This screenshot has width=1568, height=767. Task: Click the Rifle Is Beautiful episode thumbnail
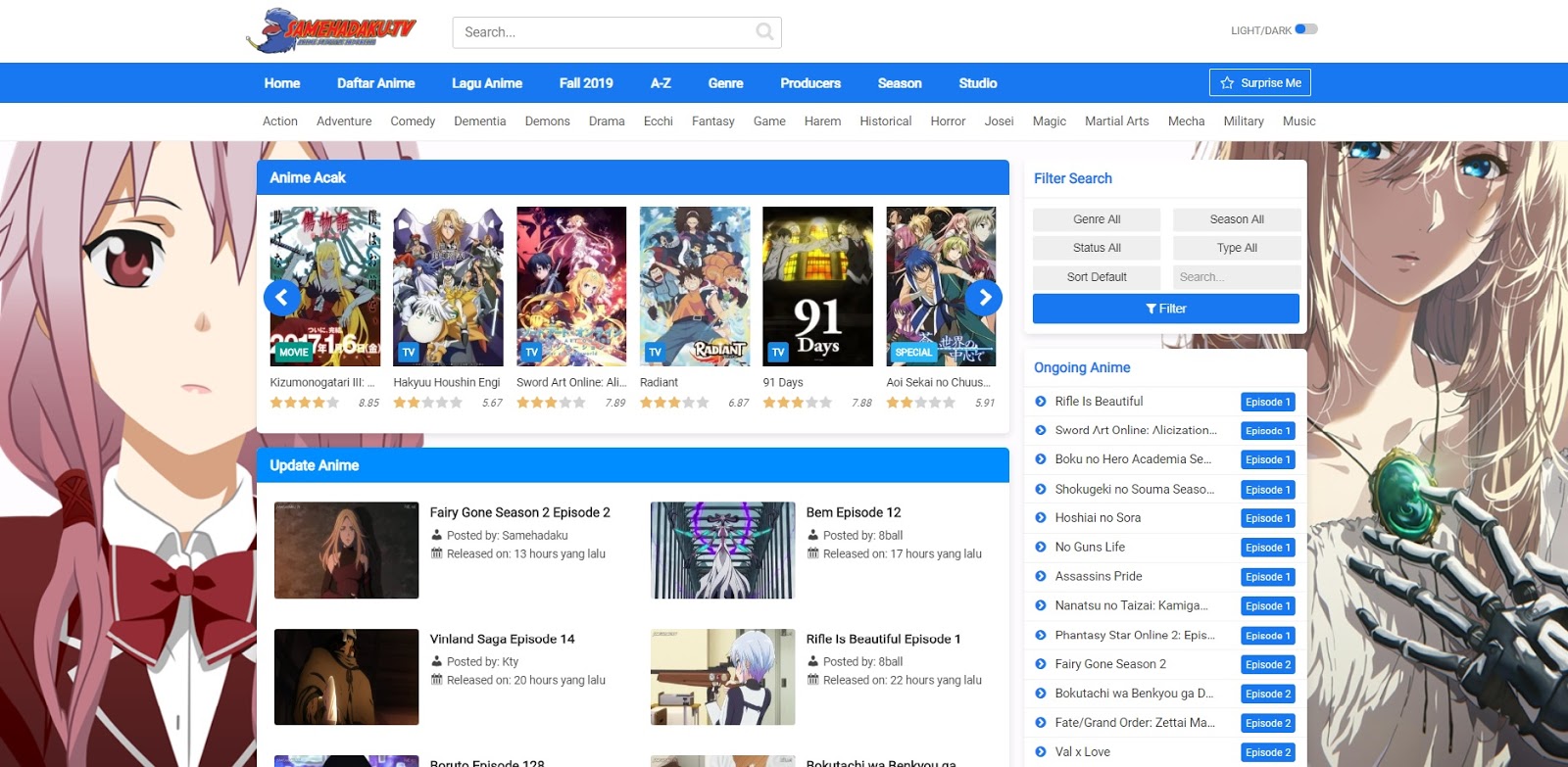[723, 677]
